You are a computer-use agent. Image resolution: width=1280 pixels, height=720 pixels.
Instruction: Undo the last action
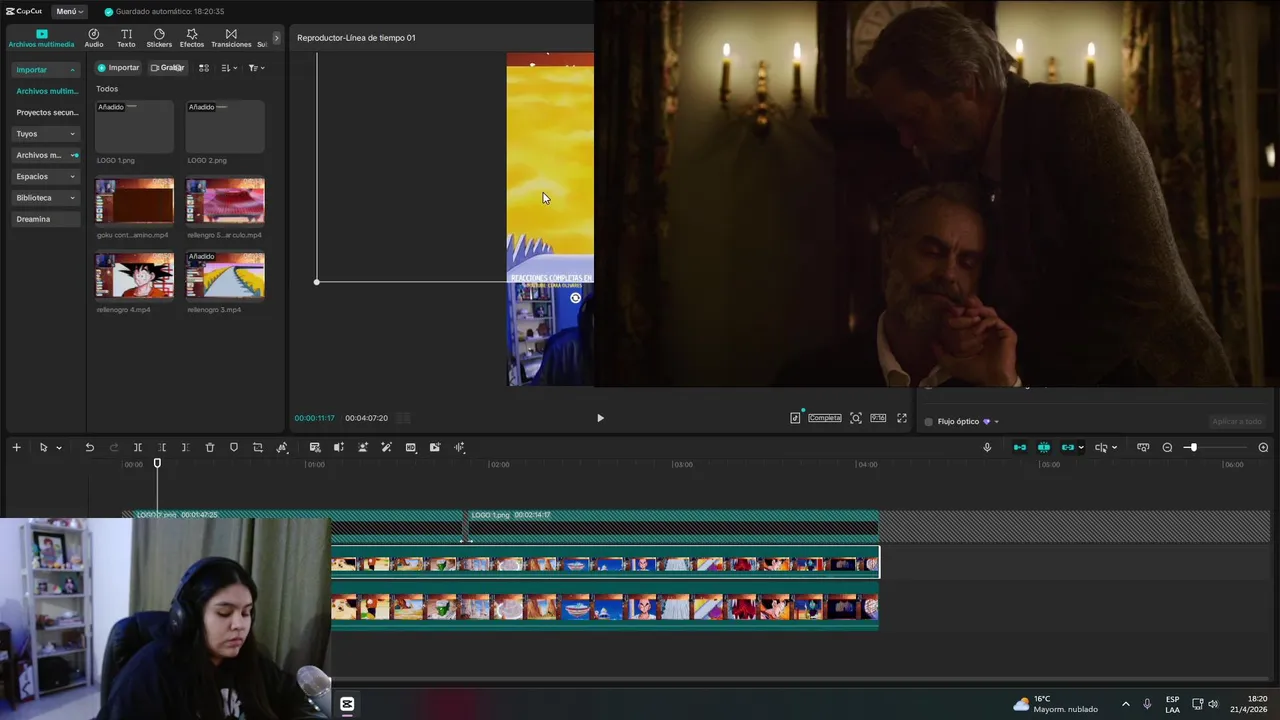pyautogui.click(x=89, y=447)
